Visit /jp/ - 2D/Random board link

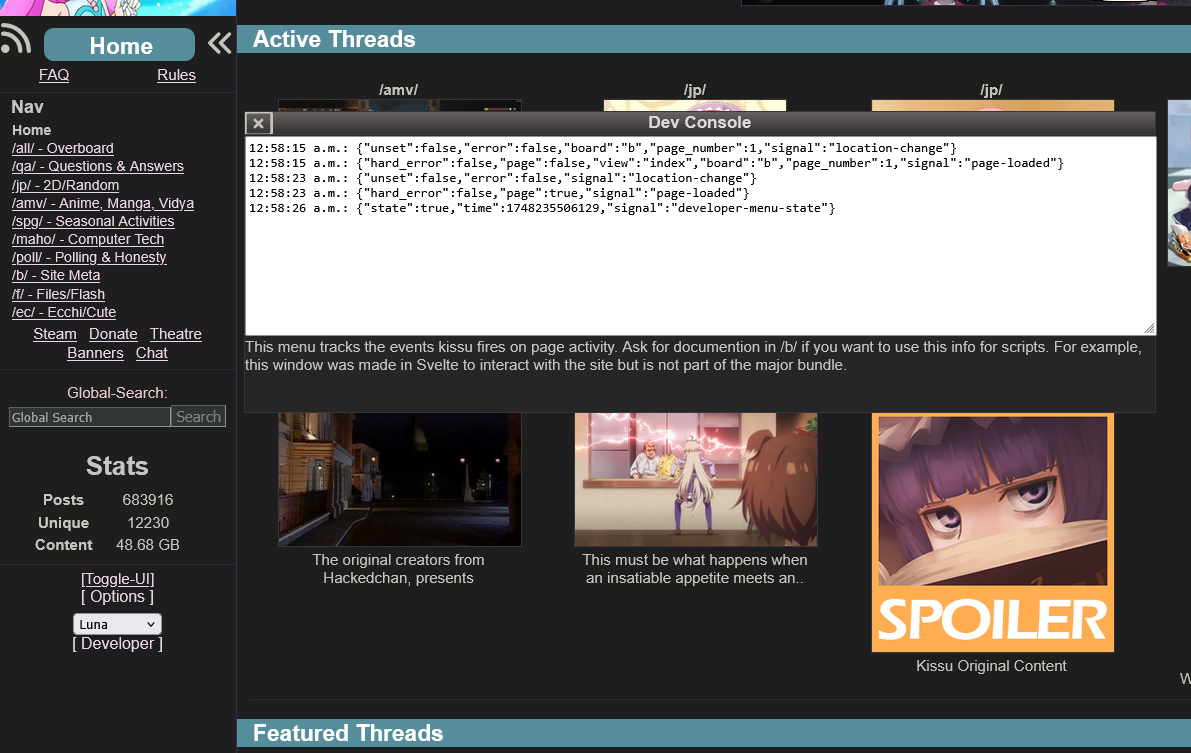point(65,185)
